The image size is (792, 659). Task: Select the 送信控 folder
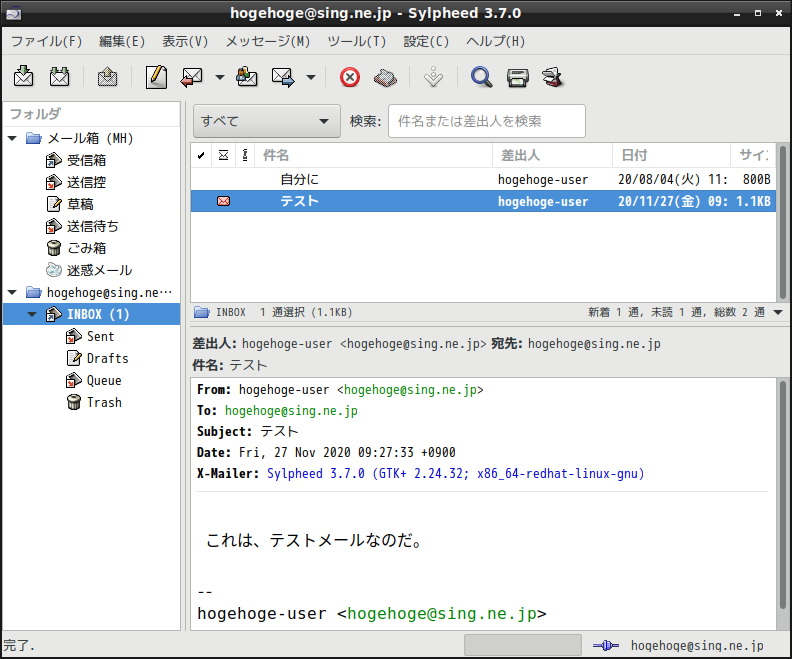coord(86,182)
